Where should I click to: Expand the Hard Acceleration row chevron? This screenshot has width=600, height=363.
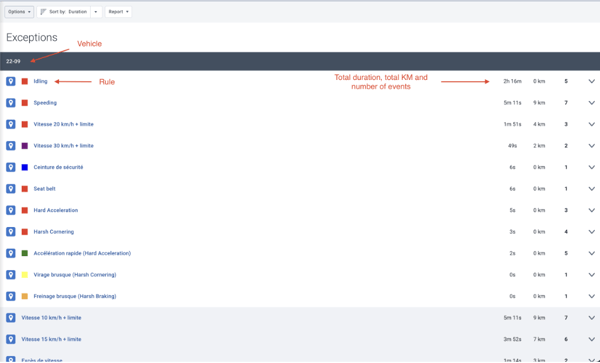(x=592, y=210)
